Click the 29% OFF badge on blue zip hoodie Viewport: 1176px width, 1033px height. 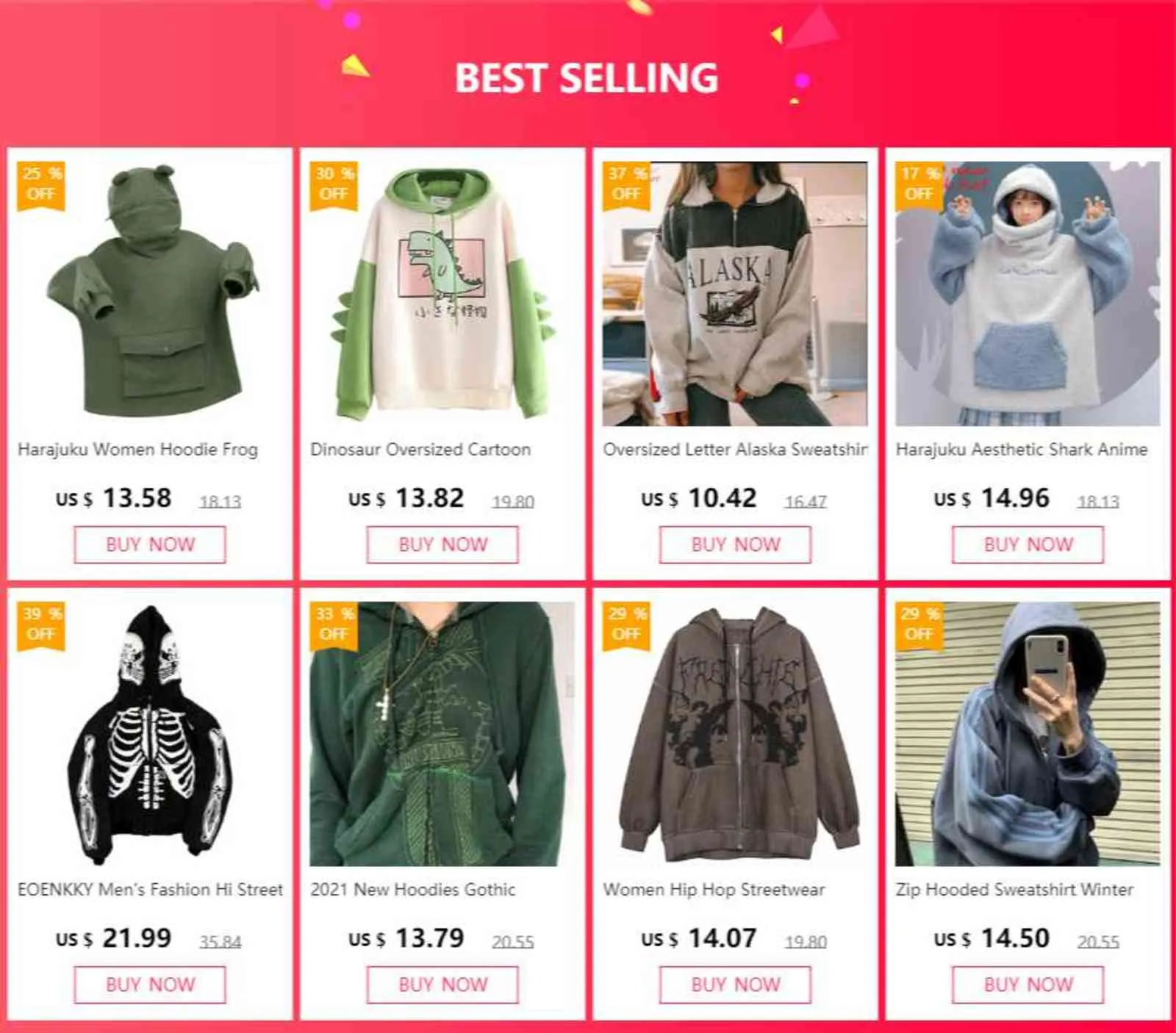coord(919,625)
